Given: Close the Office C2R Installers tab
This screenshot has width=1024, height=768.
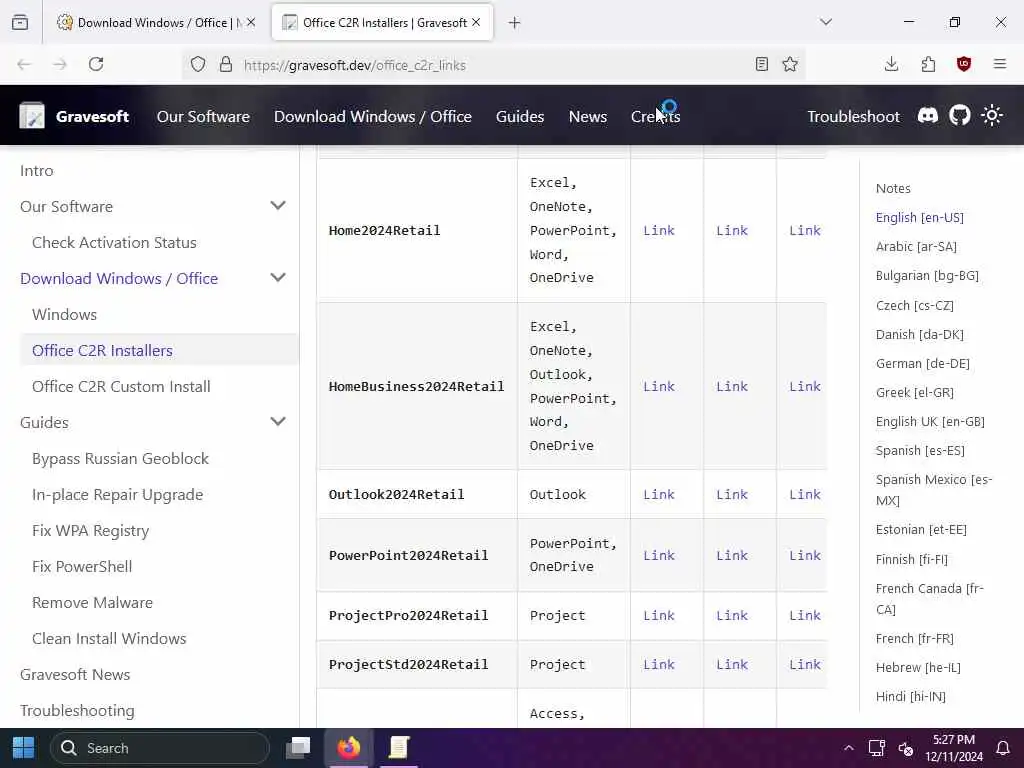Looking at the screenshot, I should (476, 22).
